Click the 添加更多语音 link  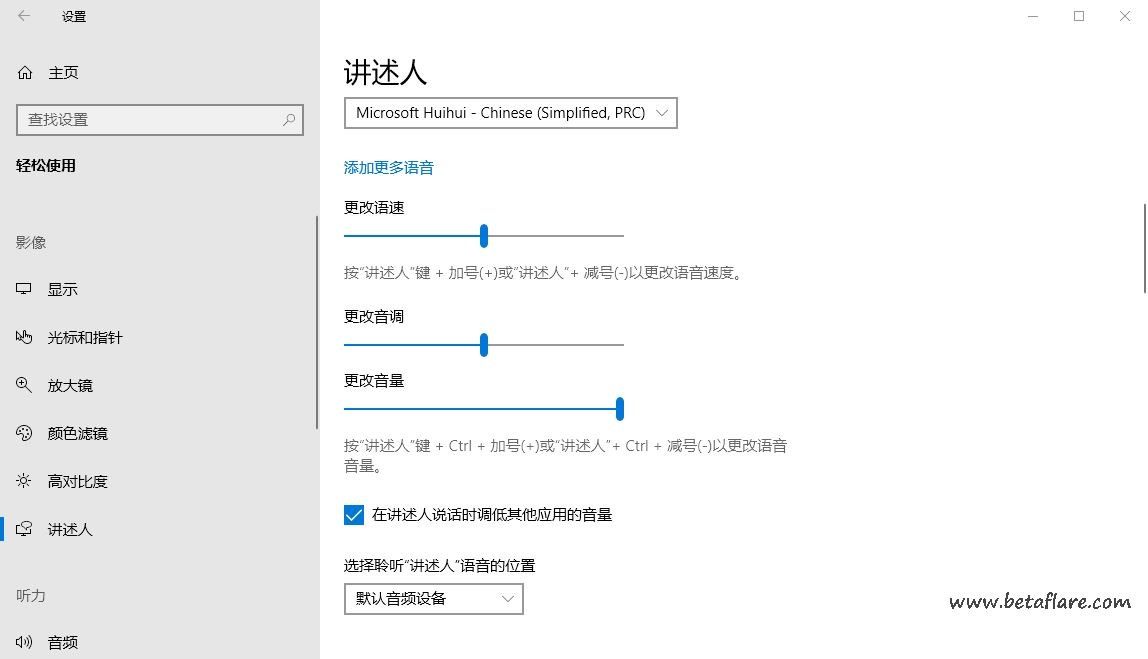[389, 168]
